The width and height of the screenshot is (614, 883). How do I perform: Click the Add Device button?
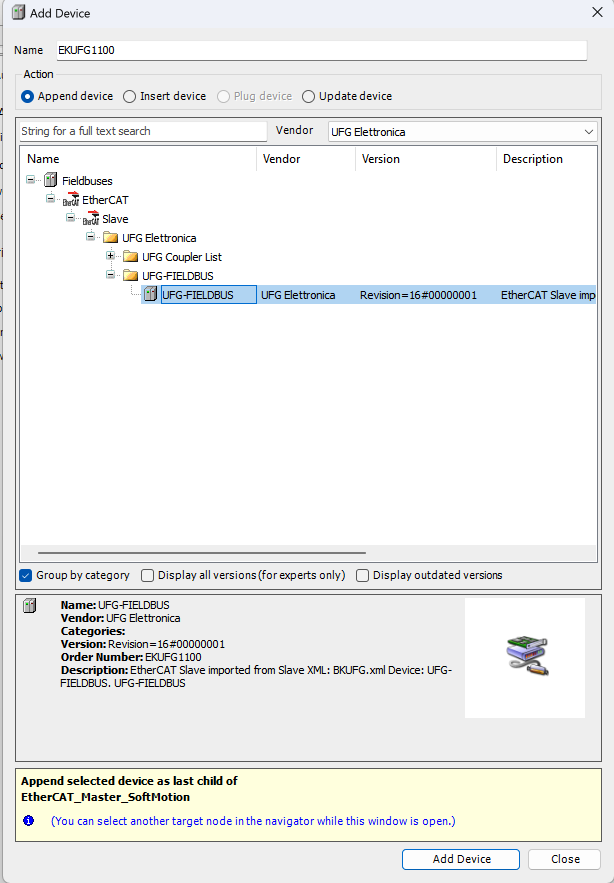pyautogui.click(x=461, y=859)
